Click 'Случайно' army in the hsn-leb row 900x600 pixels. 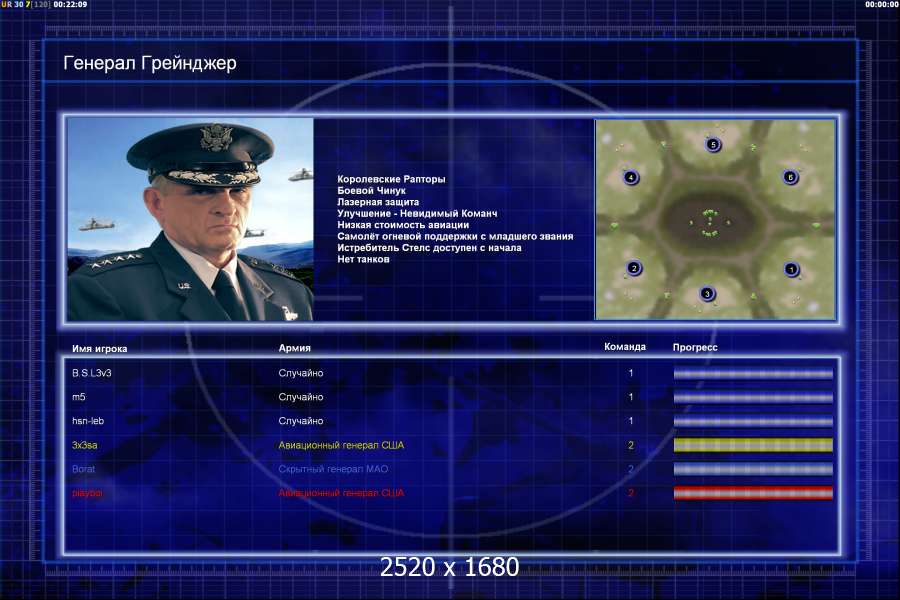tap(301, 421)
